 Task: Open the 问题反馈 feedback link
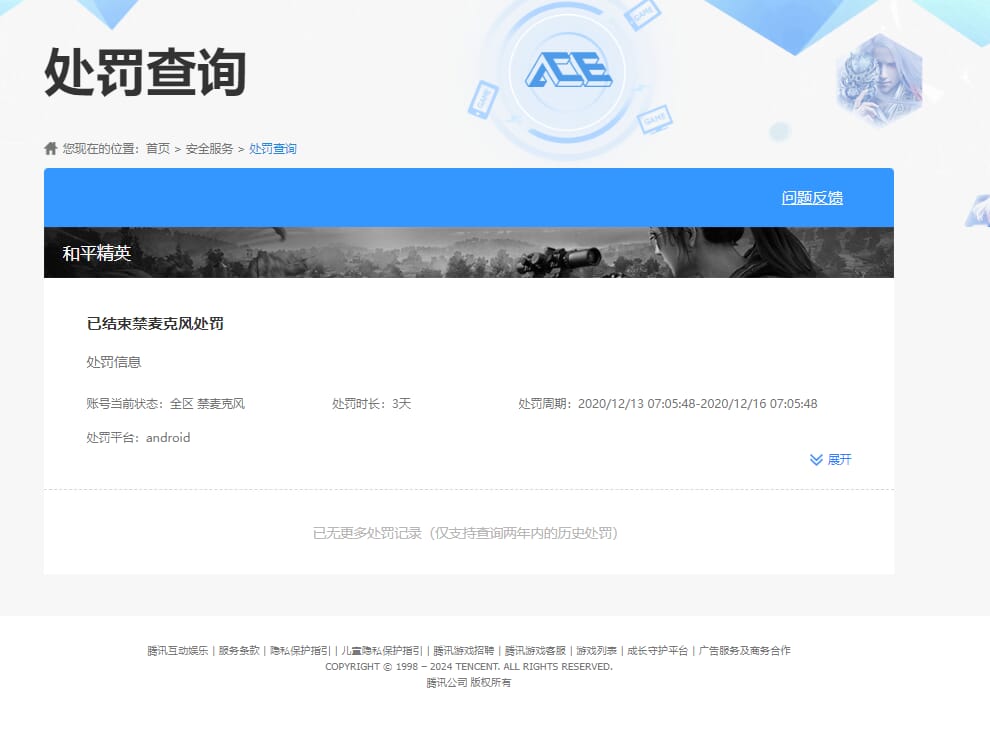(x=812, y=198)
